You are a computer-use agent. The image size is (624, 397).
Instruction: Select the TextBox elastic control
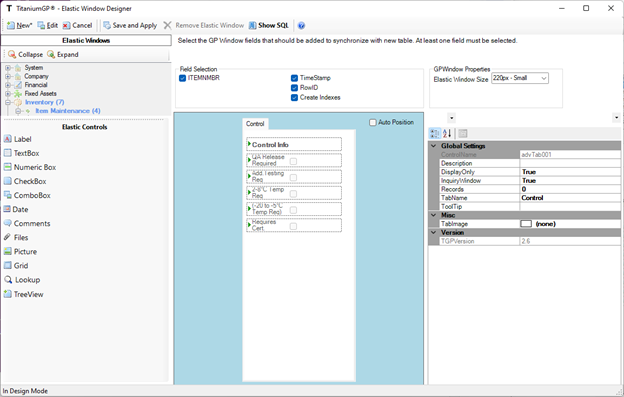coord(21,153)
